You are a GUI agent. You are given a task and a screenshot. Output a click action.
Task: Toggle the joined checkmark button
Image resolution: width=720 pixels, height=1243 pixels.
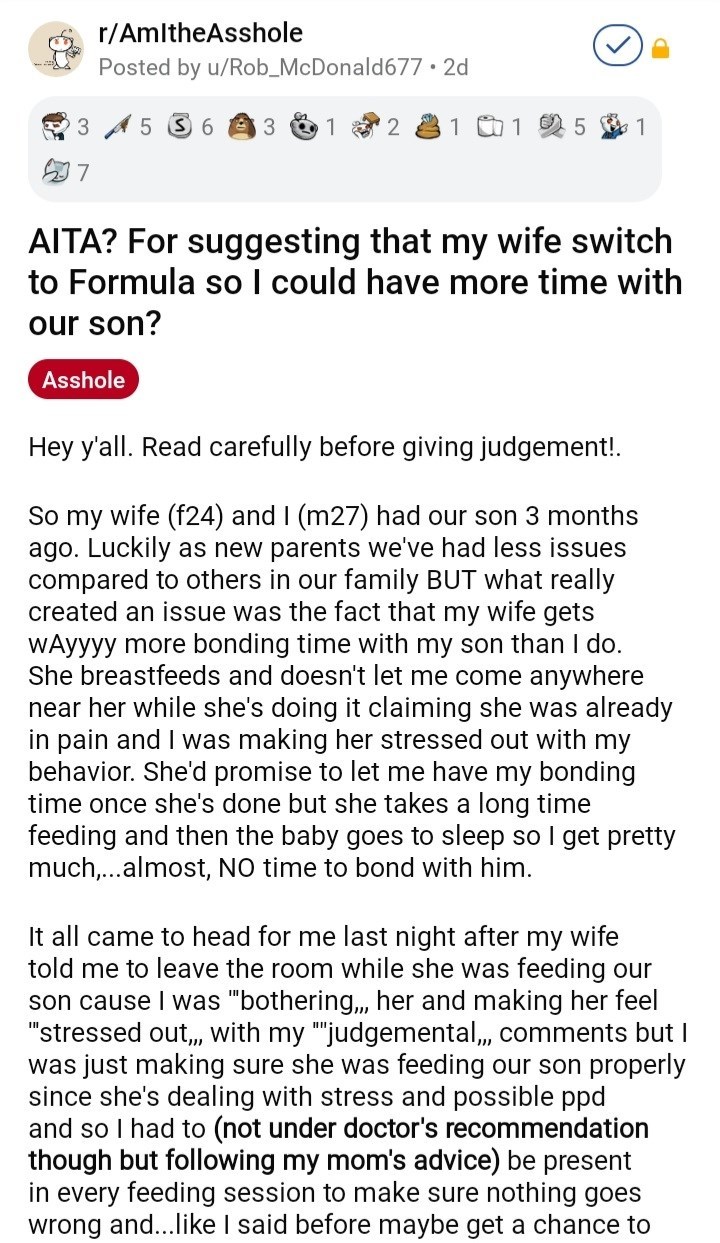(x=616, y=49)
